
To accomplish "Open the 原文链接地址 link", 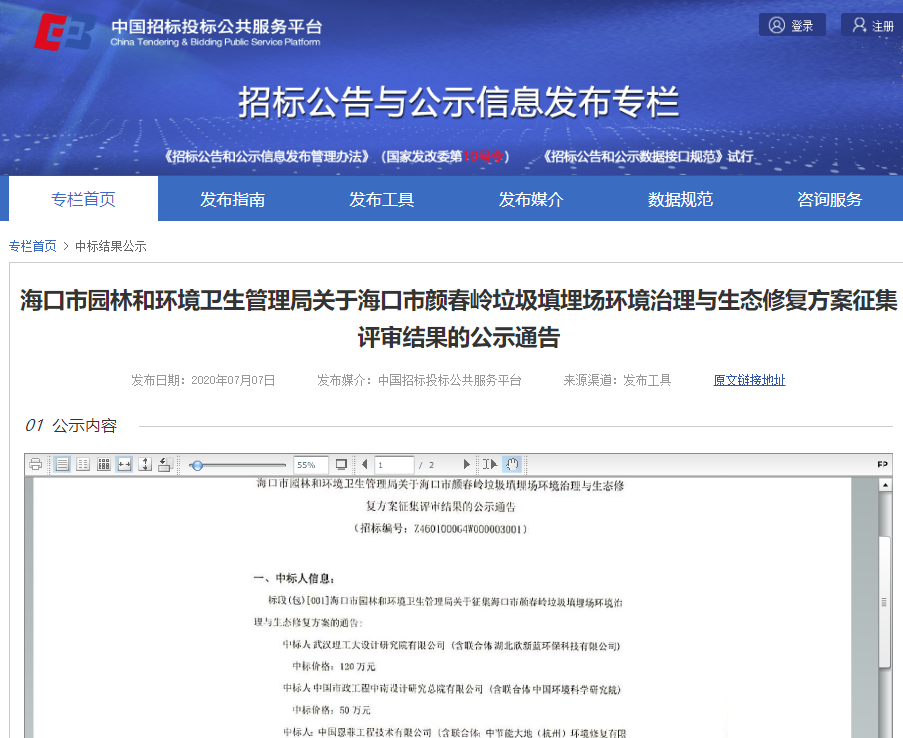I will pyautogui.click(x=749, y=380).
